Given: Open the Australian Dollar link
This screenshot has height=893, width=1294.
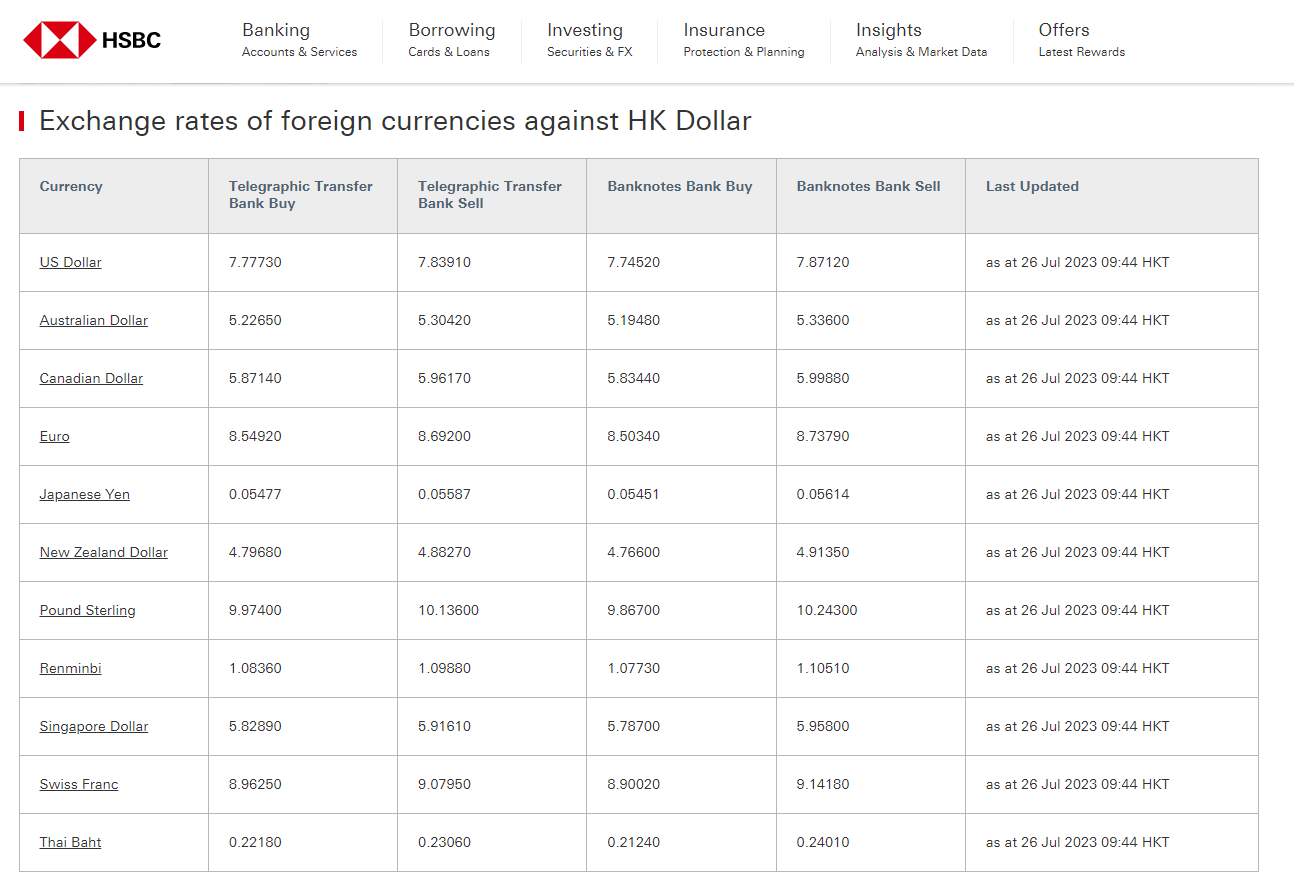Looking at the screenshot, I should pyautogui.click(x=94, y=321).
